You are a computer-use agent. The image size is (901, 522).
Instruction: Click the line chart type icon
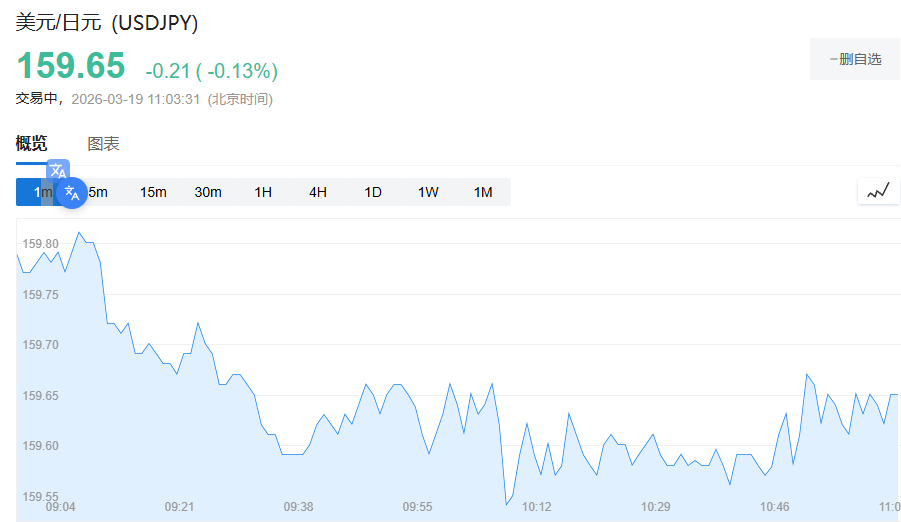click(x=878, y=191)
